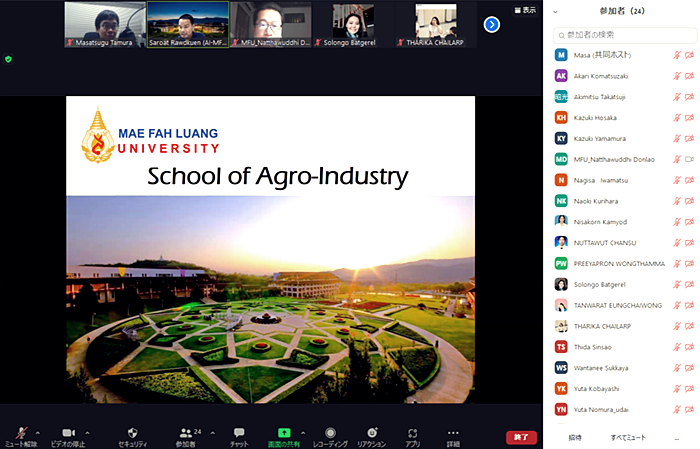Select participant name Akimitsu Takatsuji

[600, 97]
